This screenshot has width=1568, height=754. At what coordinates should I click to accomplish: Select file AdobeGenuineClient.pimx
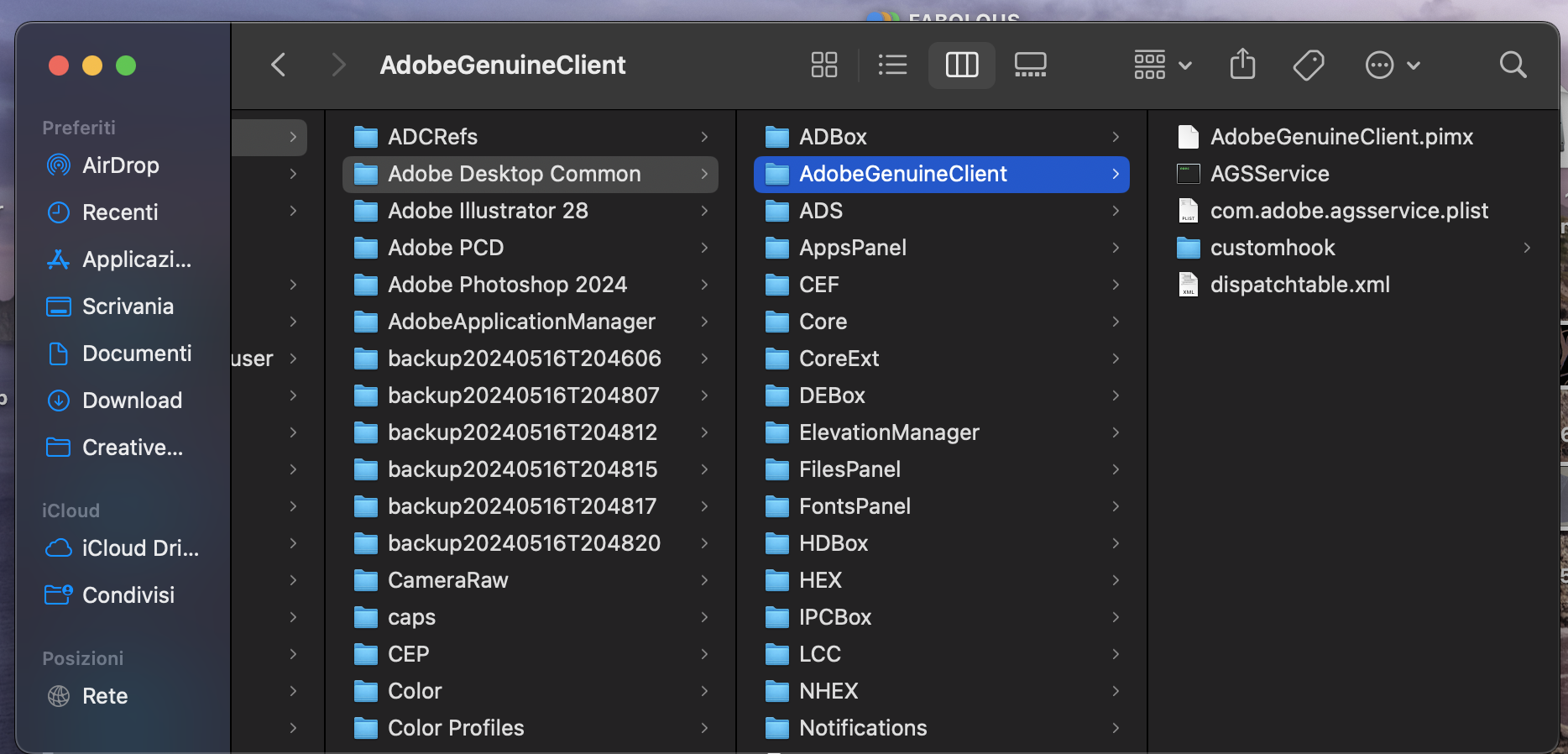[x=1353, y=137]
